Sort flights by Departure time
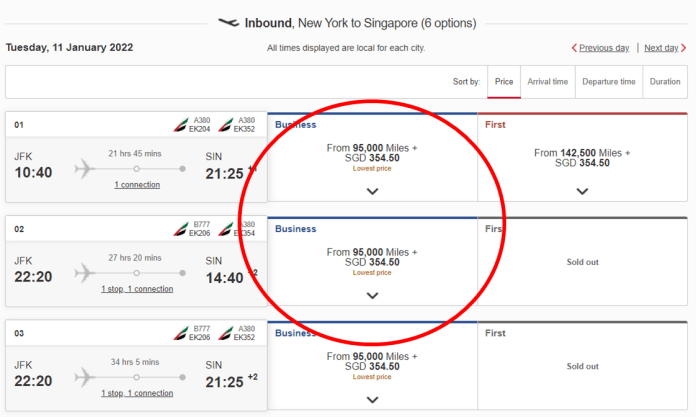The image size is (696, 417). coord(609,82)
